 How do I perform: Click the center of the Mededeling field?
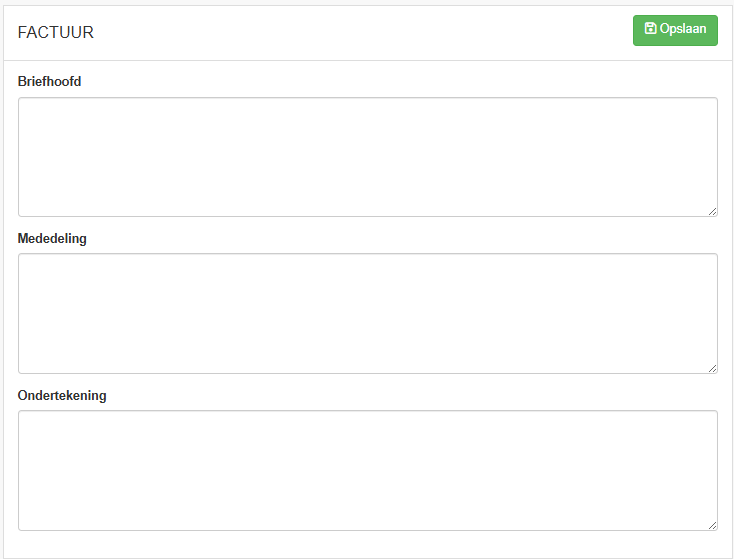coord(367,313)
